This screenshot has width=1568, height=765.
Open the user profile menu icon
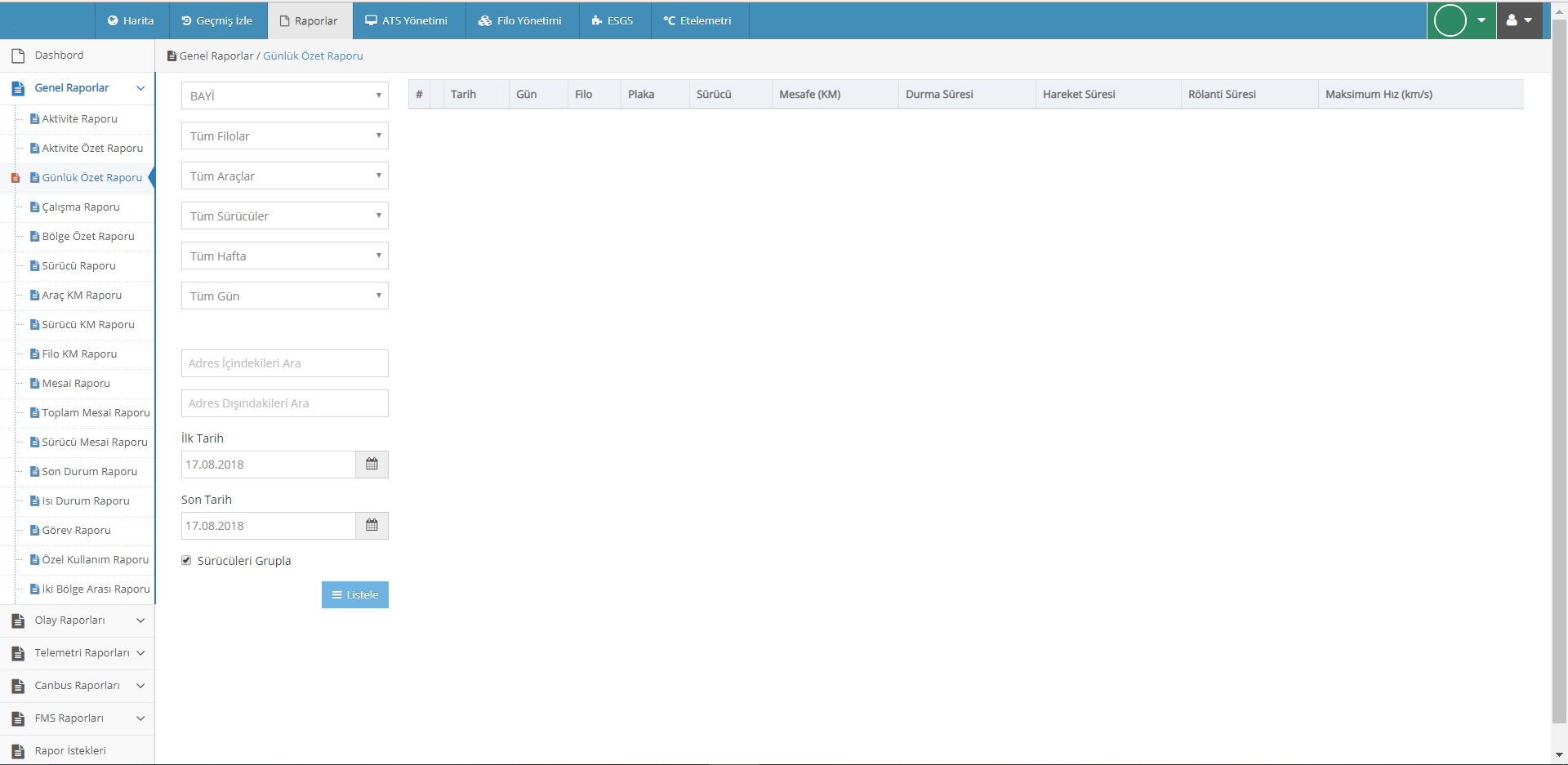(x=1519, y=20)
